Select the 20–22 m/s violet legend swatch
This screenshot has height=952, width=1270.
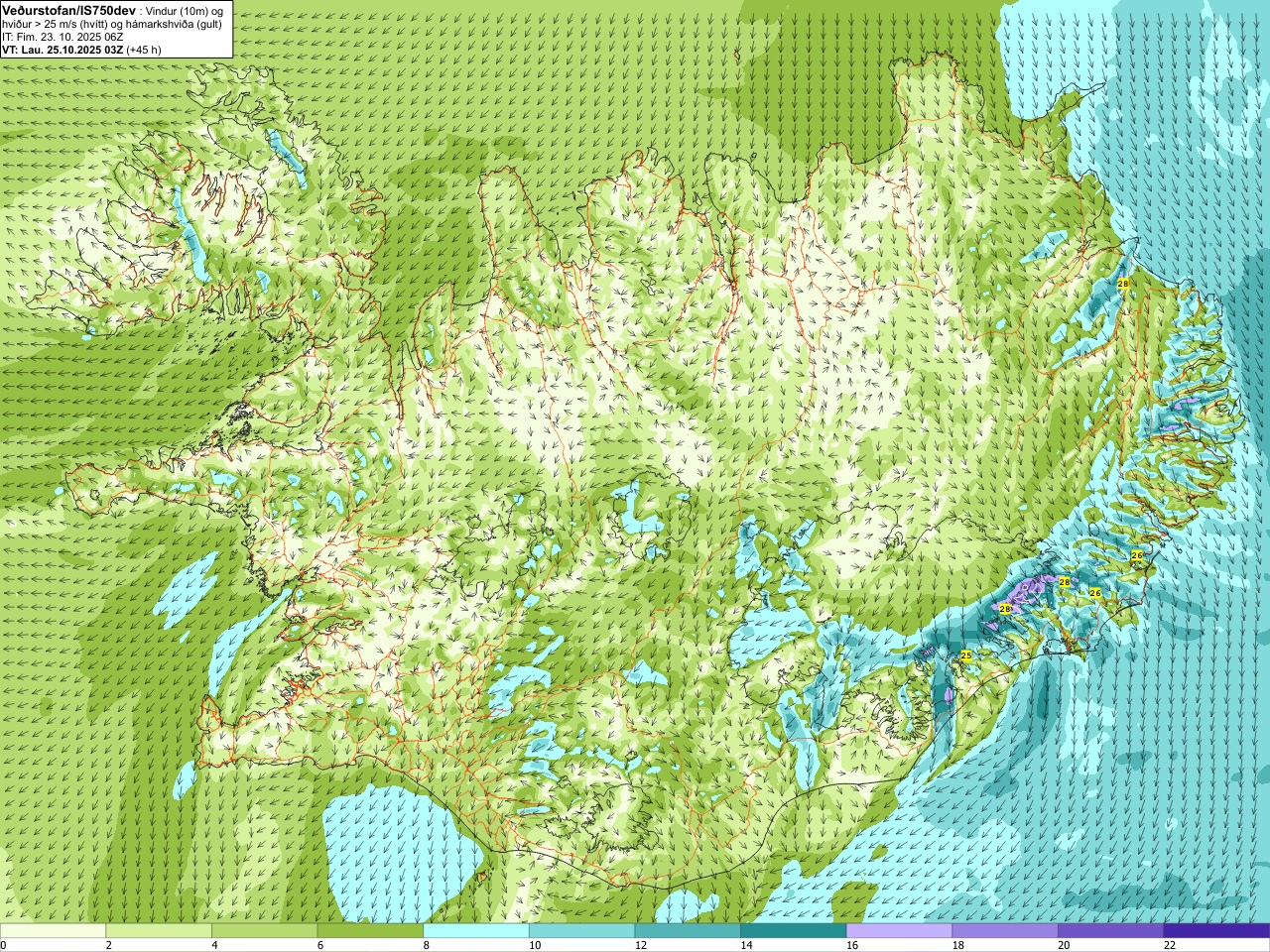click(x=1111, y=931)
